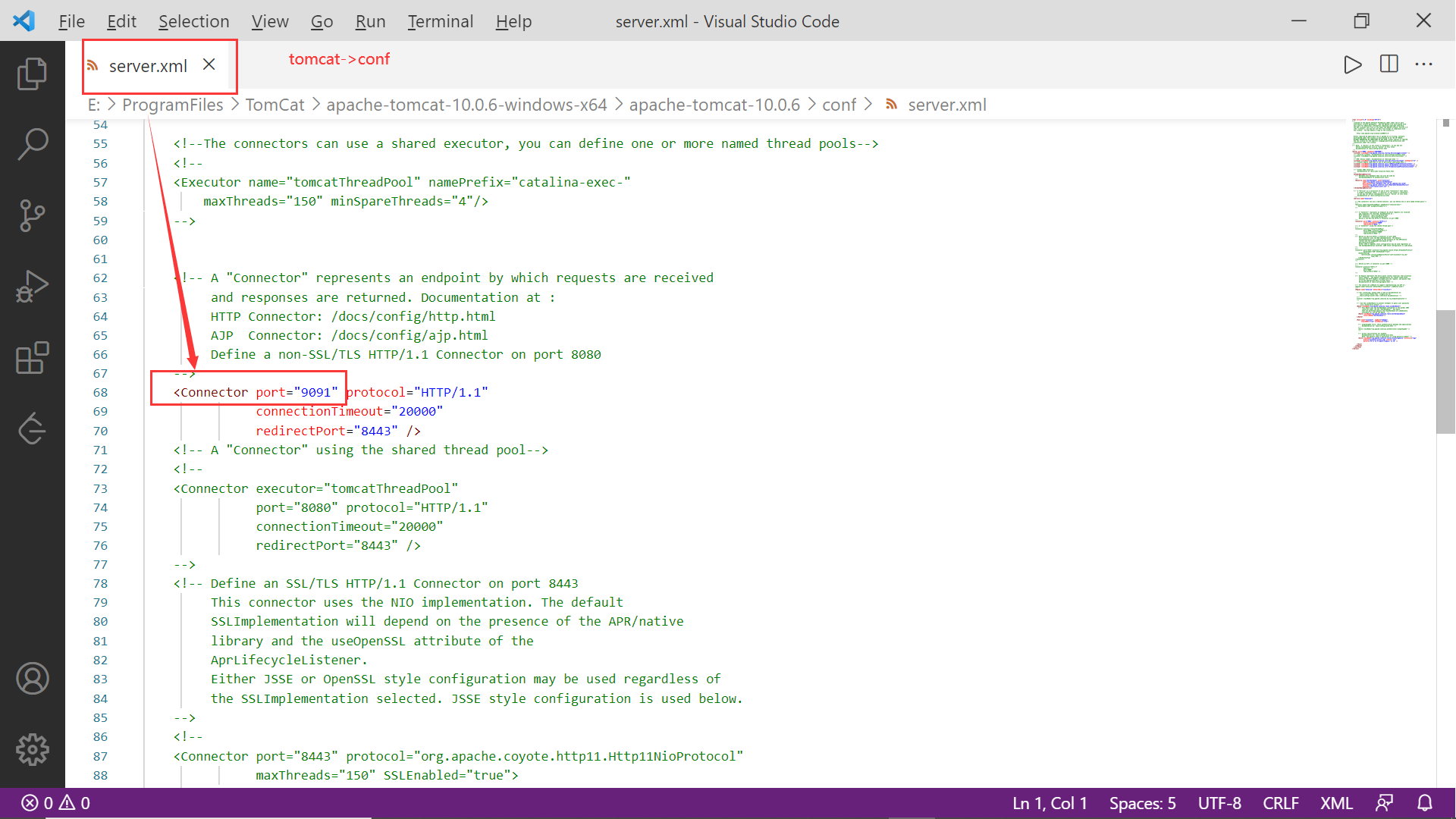Click the Run play button in editor toolbar

(x=1352, y=64)
